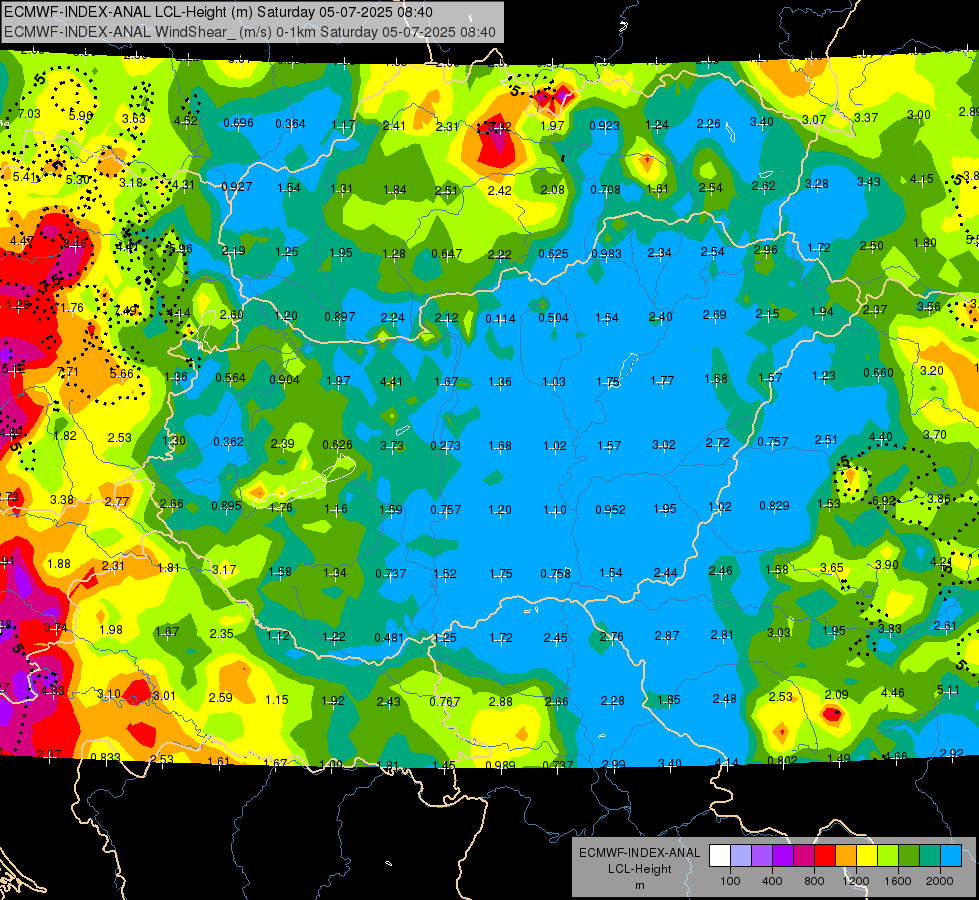The image size is (979, 900).
Task: Click the wind shear value 0.829
Action: pyautogui.click(x=774, y=505)
